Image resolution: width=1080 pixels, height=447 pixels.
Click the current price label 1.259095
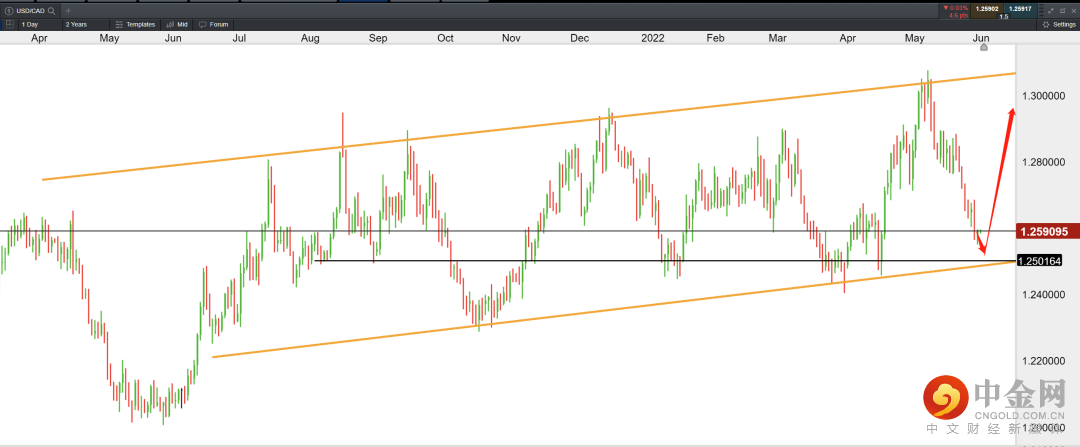click(1045, 231)
